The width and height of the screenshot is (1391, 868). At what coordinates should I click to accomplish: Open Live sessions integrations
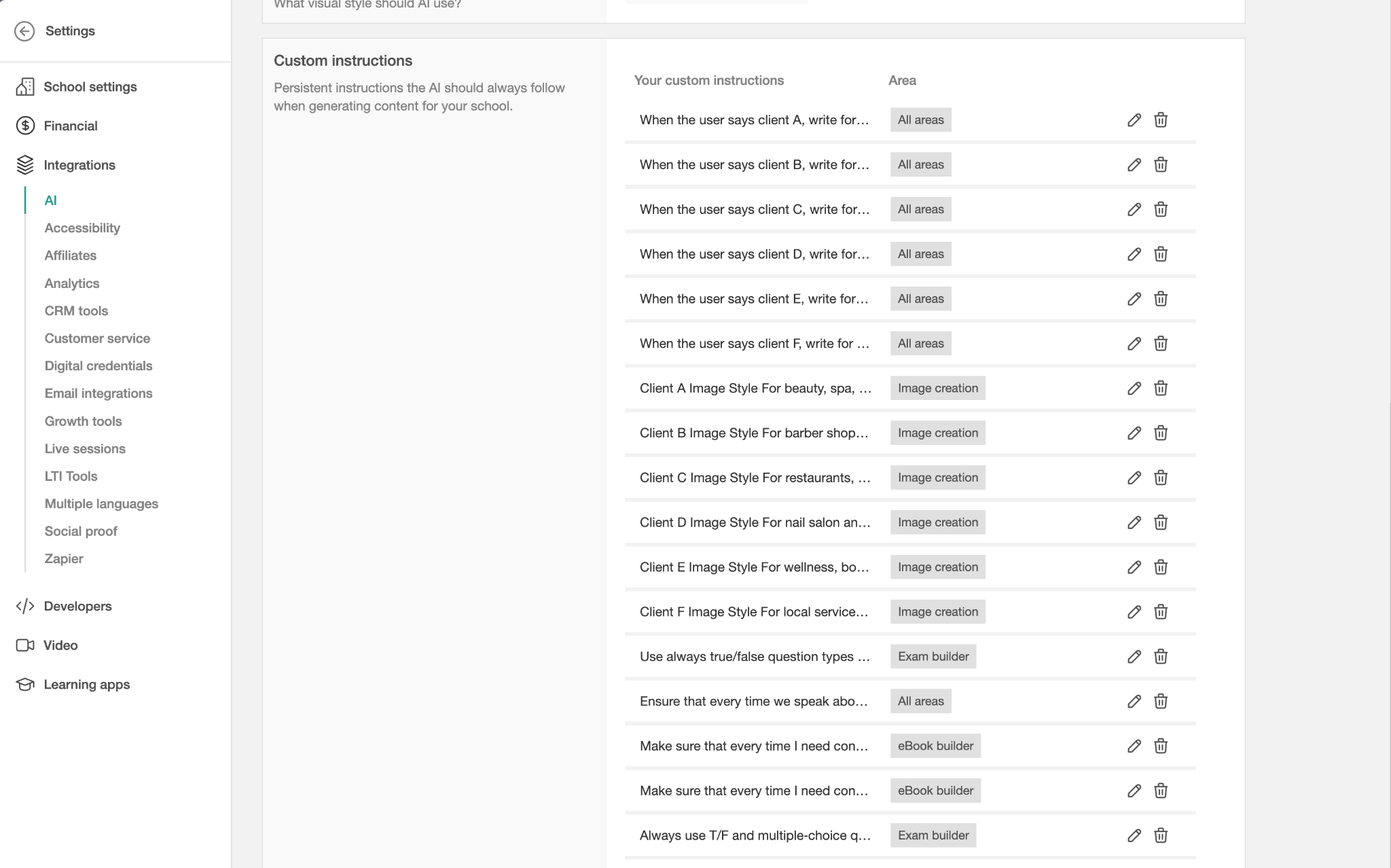click(x=85, y=449)
